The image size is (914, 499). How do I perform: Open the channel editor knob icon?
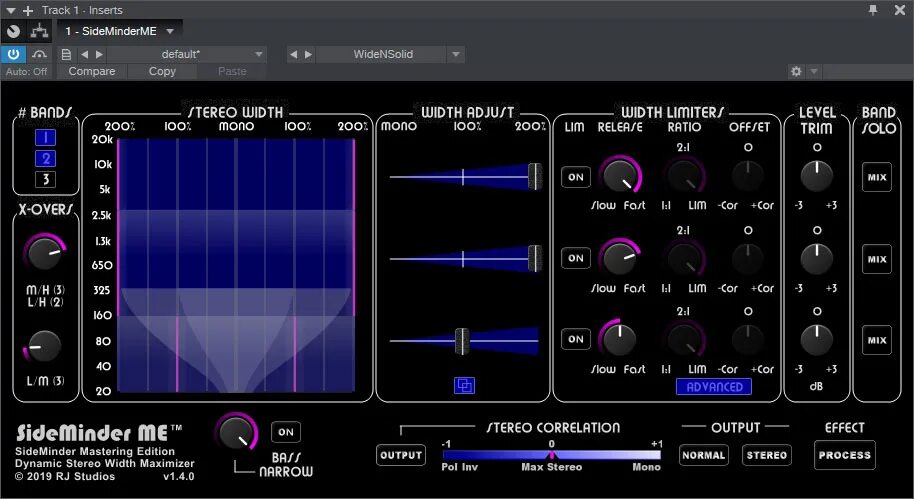point(13,31)
